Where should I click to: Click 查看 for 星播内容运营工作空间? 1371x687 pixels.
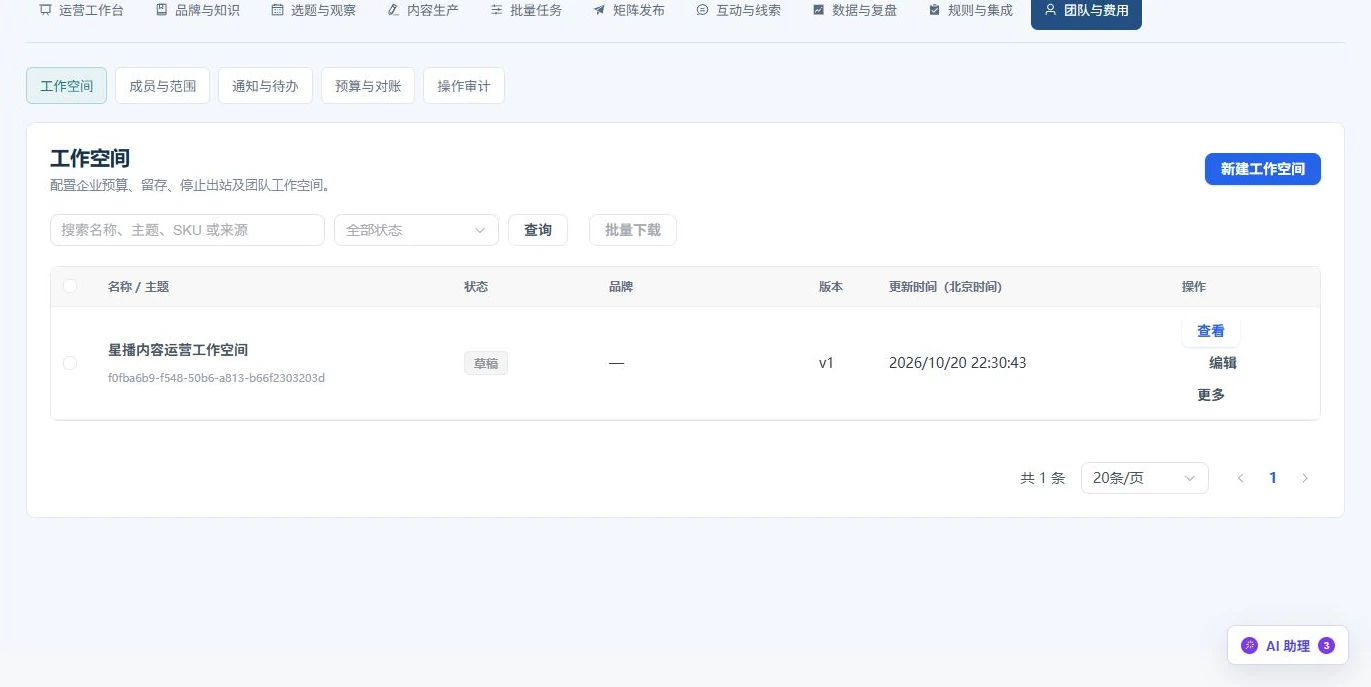[1211, 331]
